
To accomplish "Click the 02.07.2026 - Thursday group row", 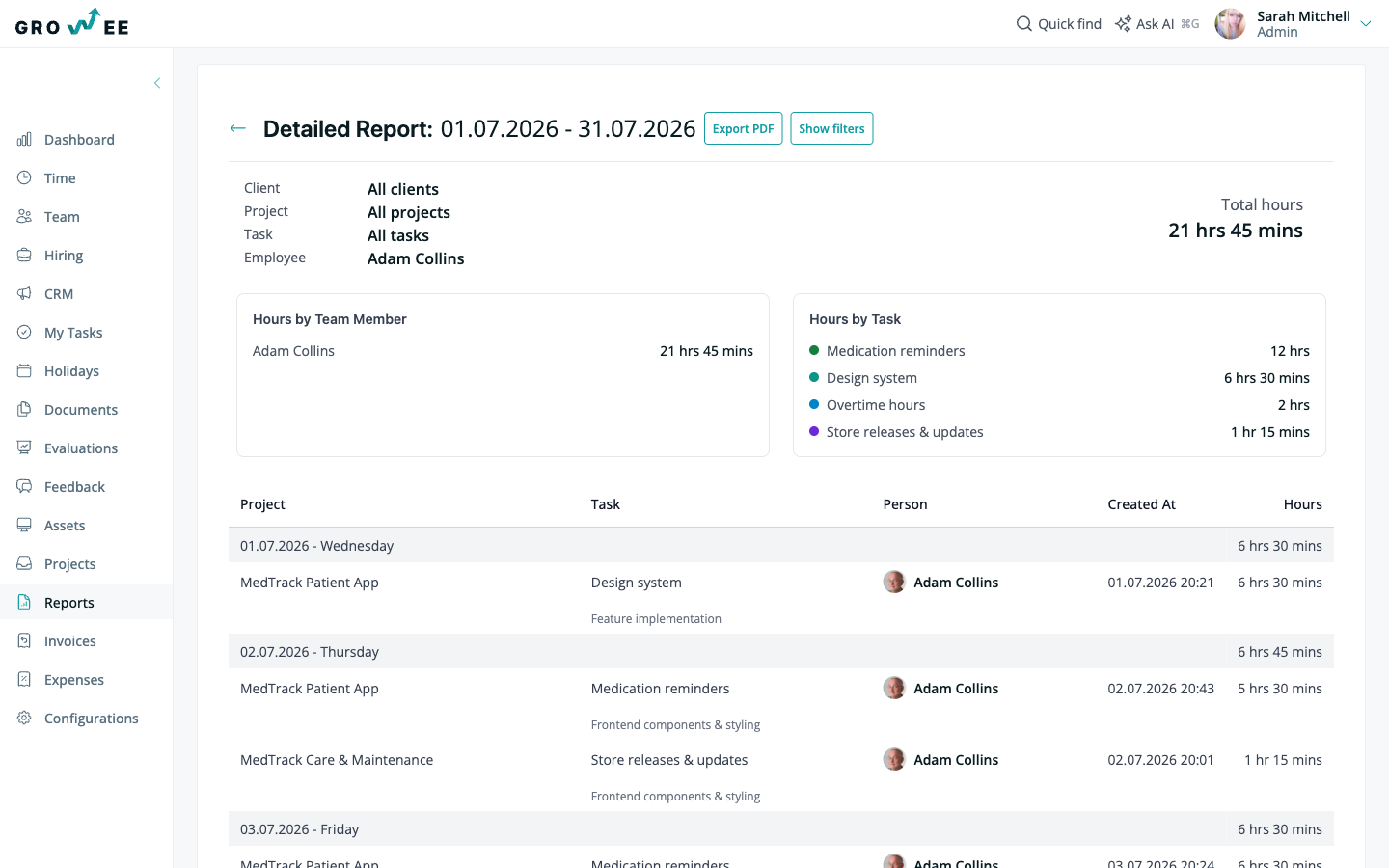I will [x=781, y=651].
